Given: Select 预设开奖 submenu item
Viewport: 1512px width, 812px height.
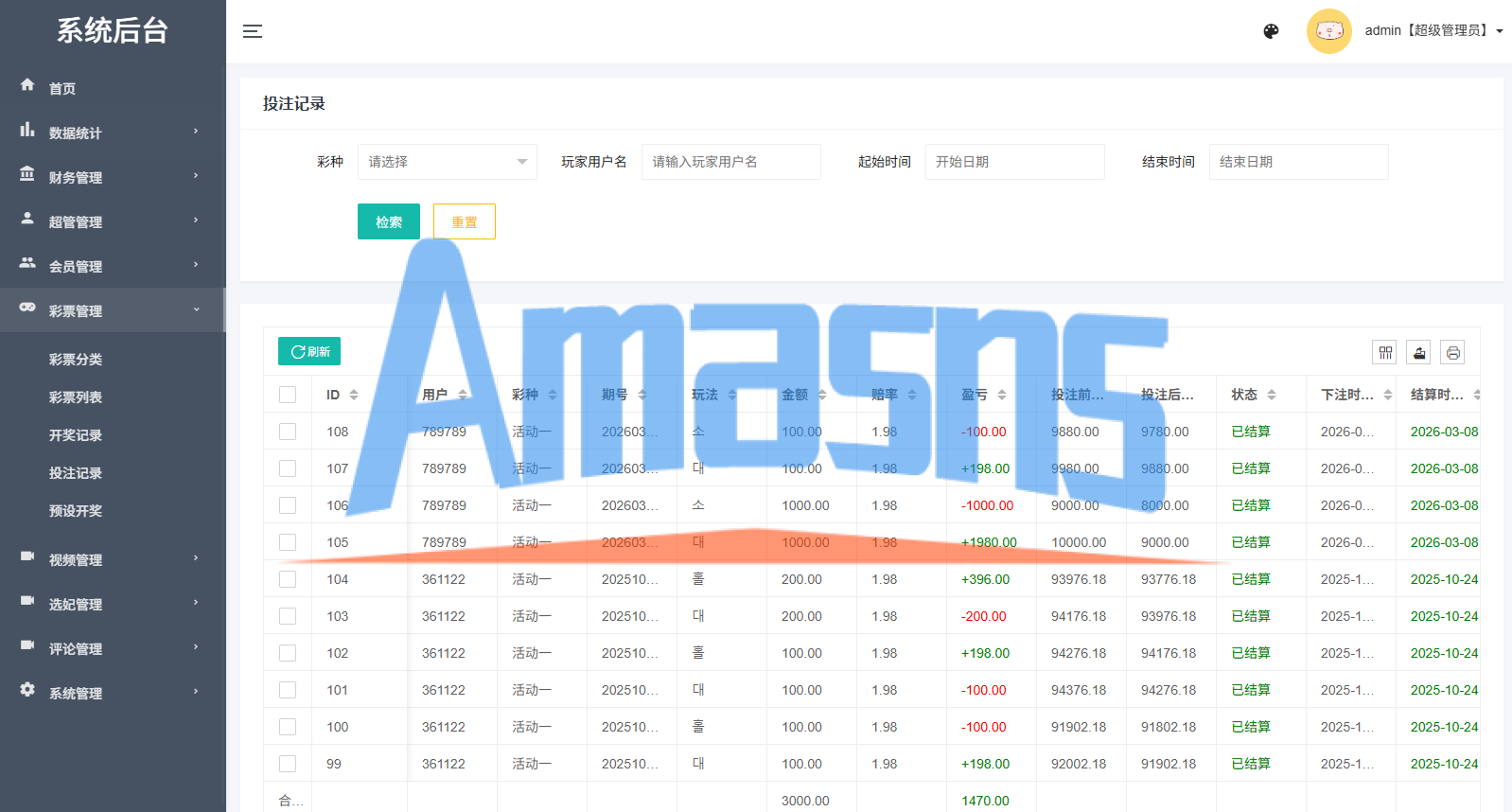Looking at the screenshot, I should [x=76, y=511].
